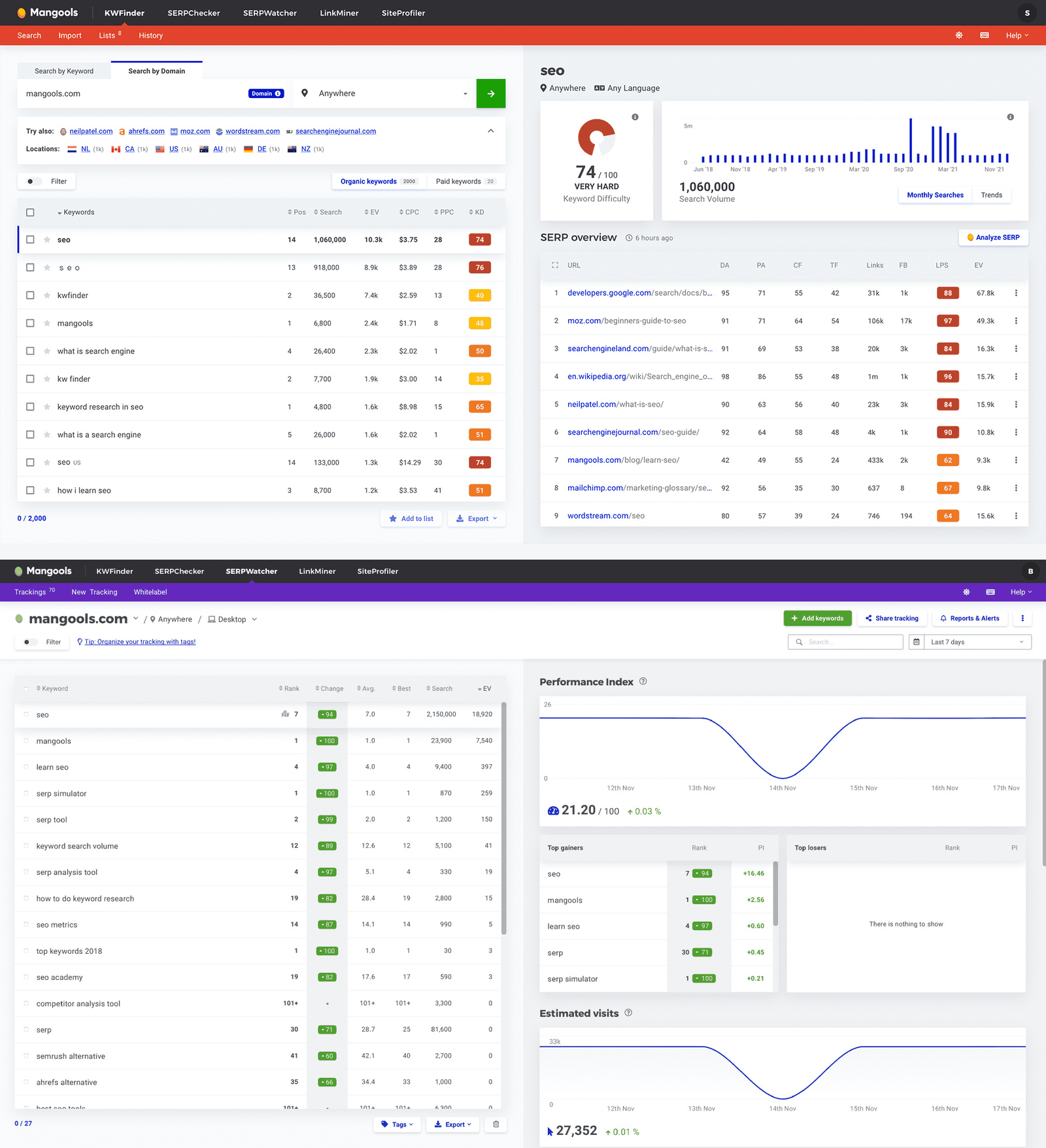Open the tip 'Organize your tracking with tags!'
Screen dimensions: 1046x1148
[x=140, y=642]
